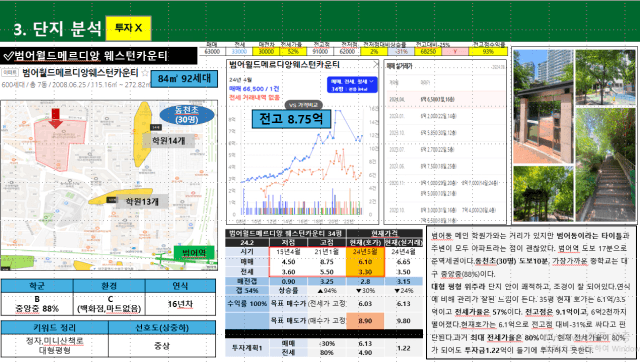
Task: Click the 학원14개 map label
Action: [x=168, y=141]
